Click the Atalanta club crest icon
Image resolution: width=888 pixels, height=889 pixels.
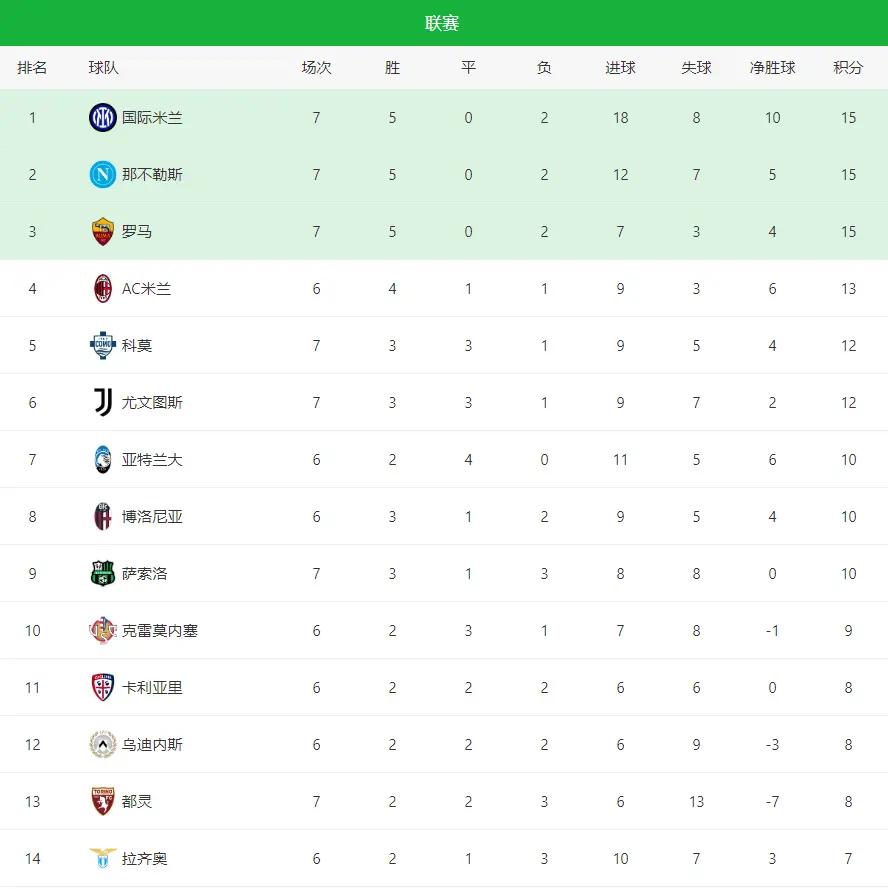coord(103,460)
